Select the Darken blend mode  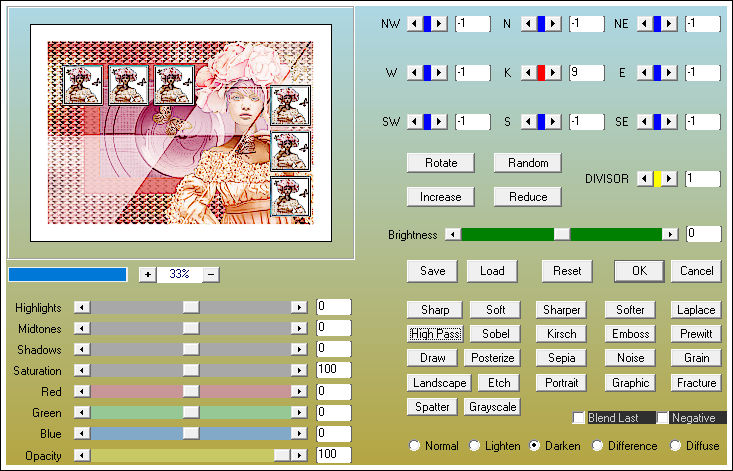(534, 446)
